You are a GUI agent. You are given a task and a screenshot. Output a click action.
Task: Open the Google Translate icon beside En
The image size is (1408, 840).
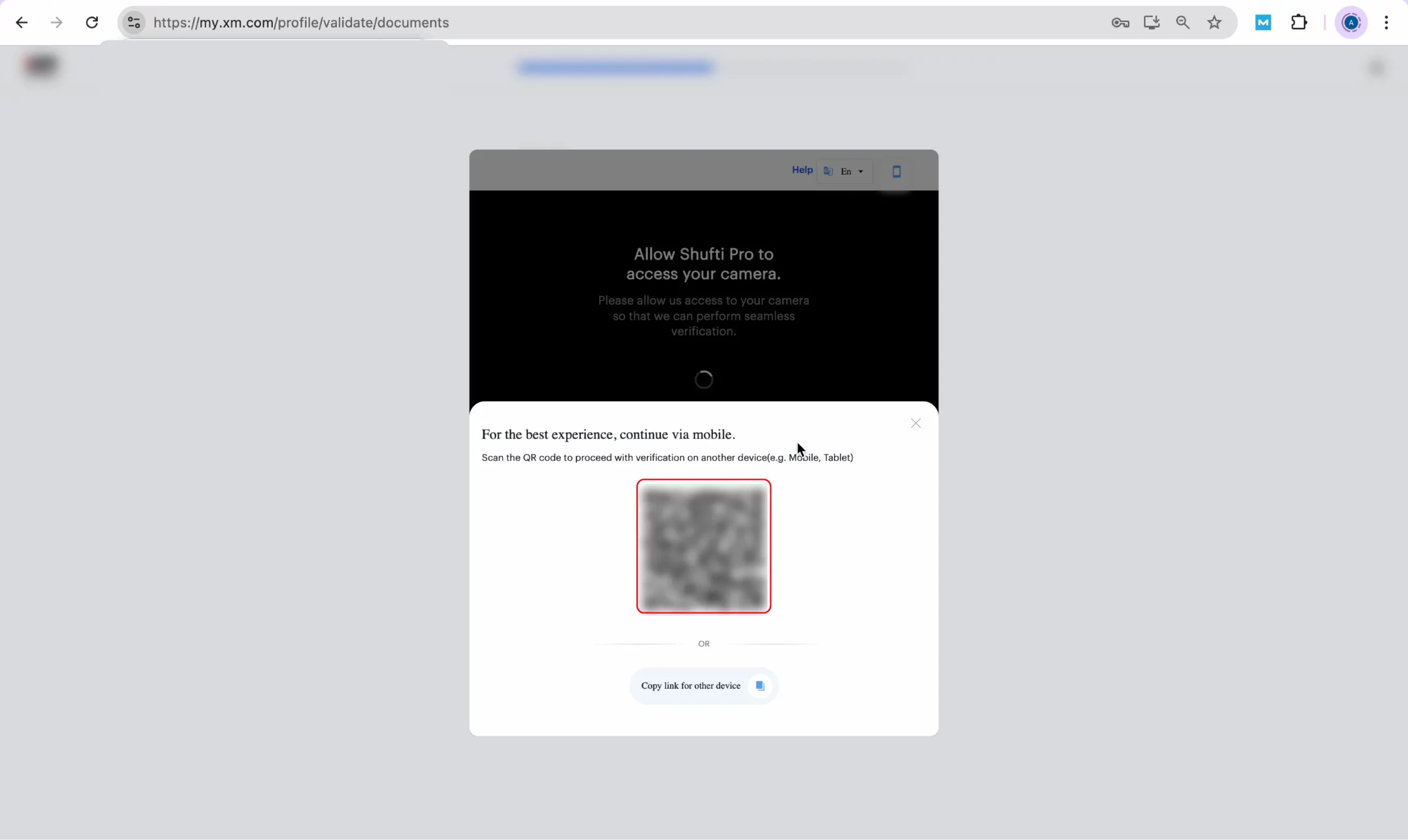(827, 170)
